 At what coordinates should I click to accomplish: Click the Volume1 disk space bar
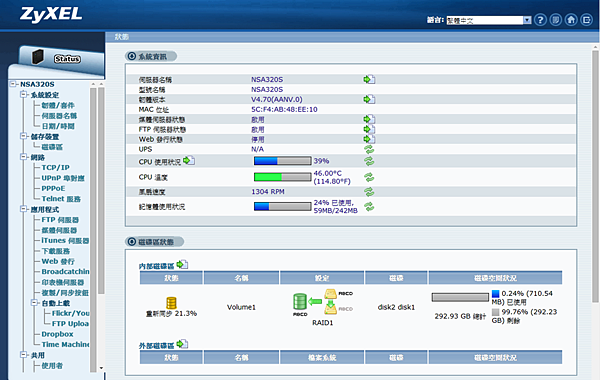point(460,297)
